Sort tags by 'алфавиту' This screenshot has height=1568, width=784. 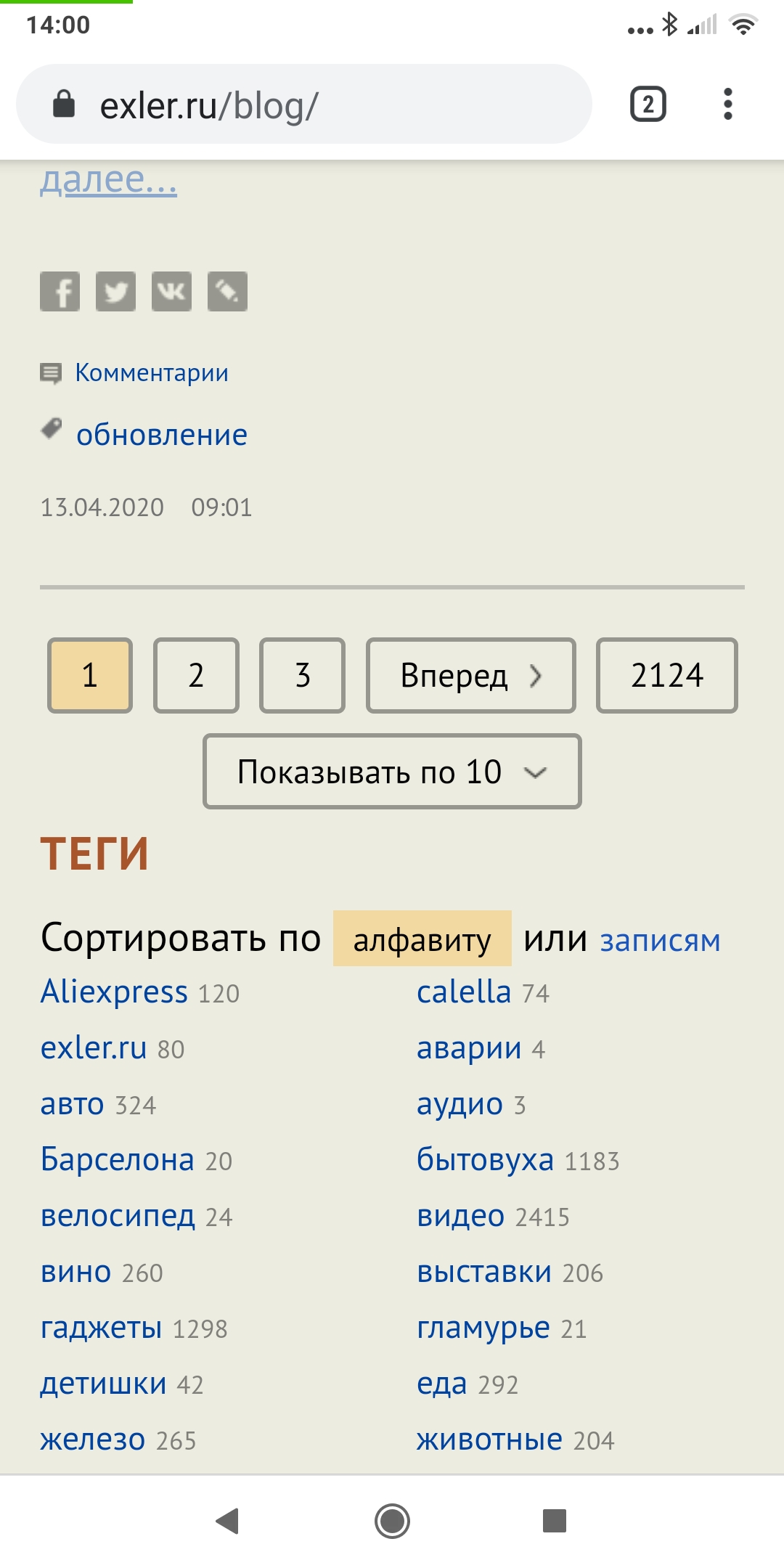click(422, 939)
